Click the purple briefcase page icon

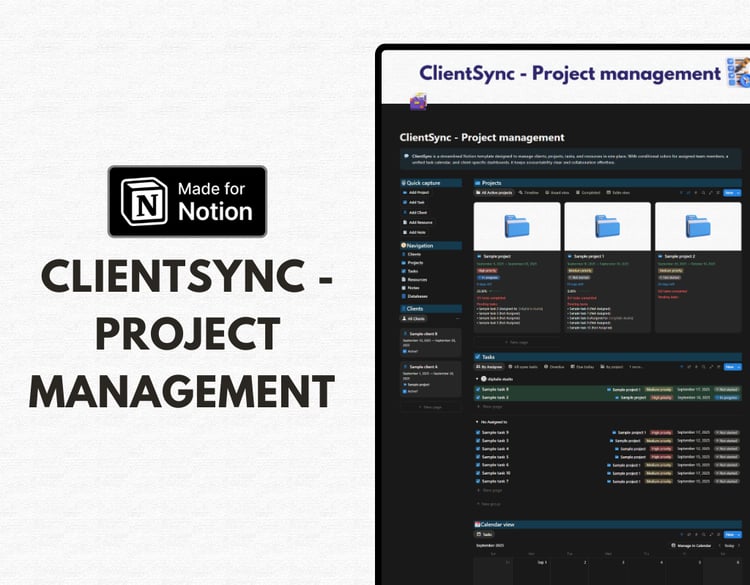click(418, 101)
